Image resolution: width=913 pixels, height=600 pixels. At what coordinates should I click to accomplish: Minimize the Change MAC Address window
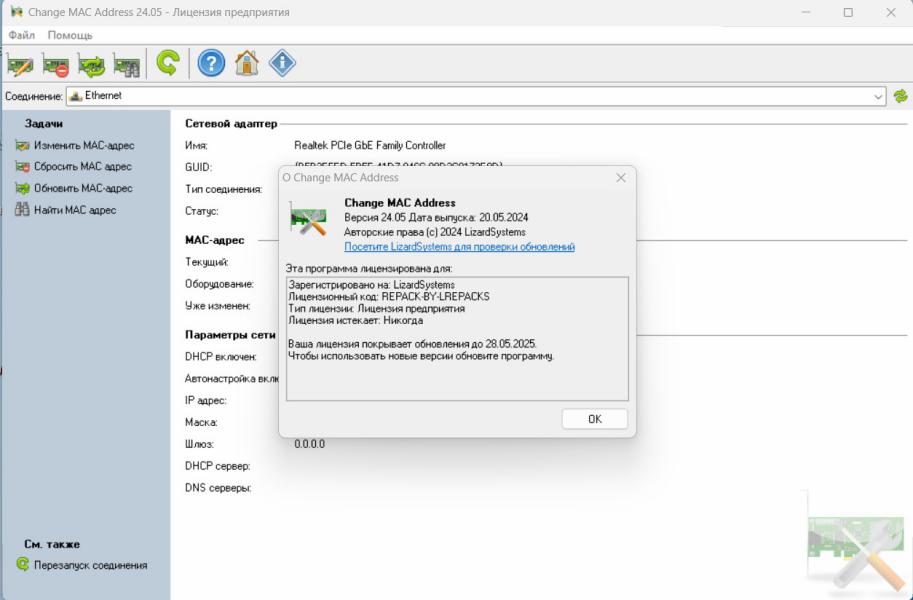[x=806, y=12]
